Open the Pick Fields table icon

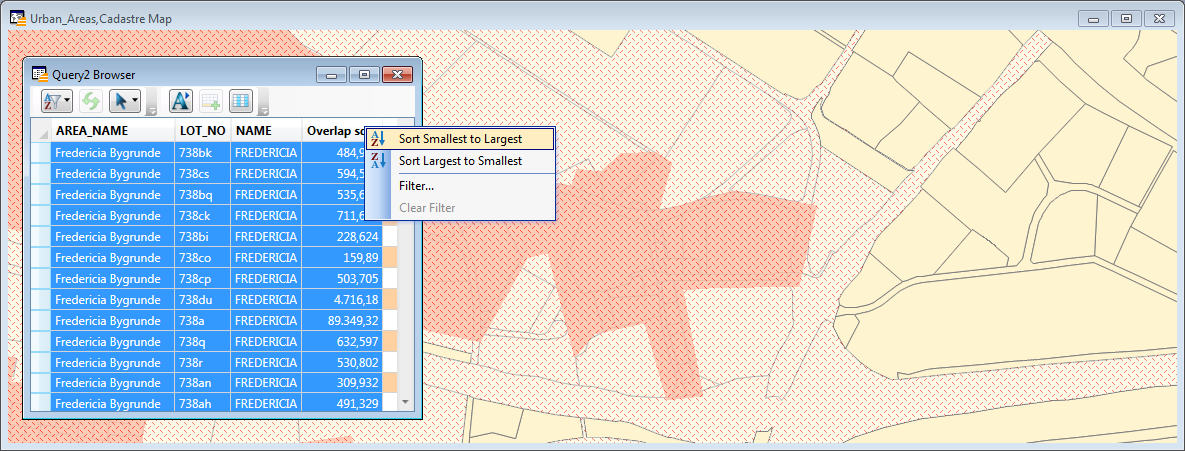[x=241, y=100]
